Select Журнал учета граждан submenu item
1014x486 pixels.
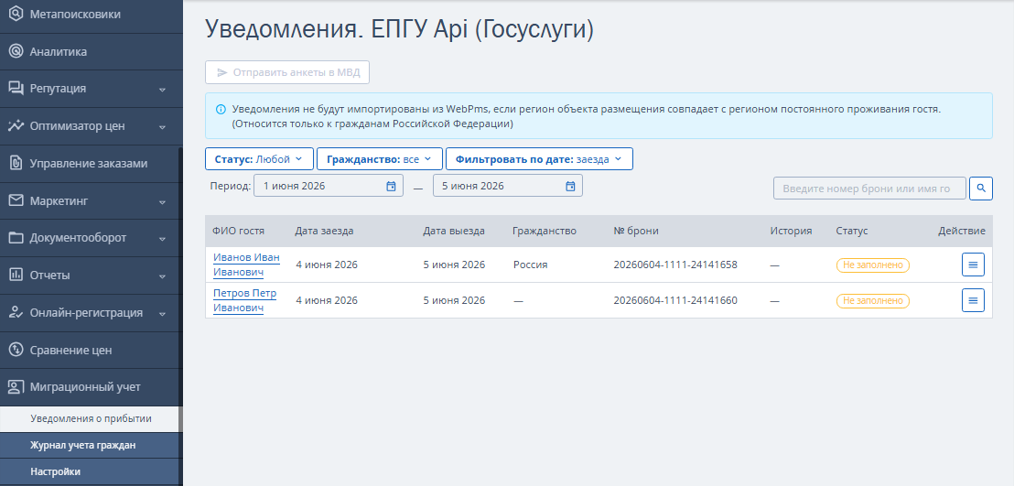coord(91,445)
